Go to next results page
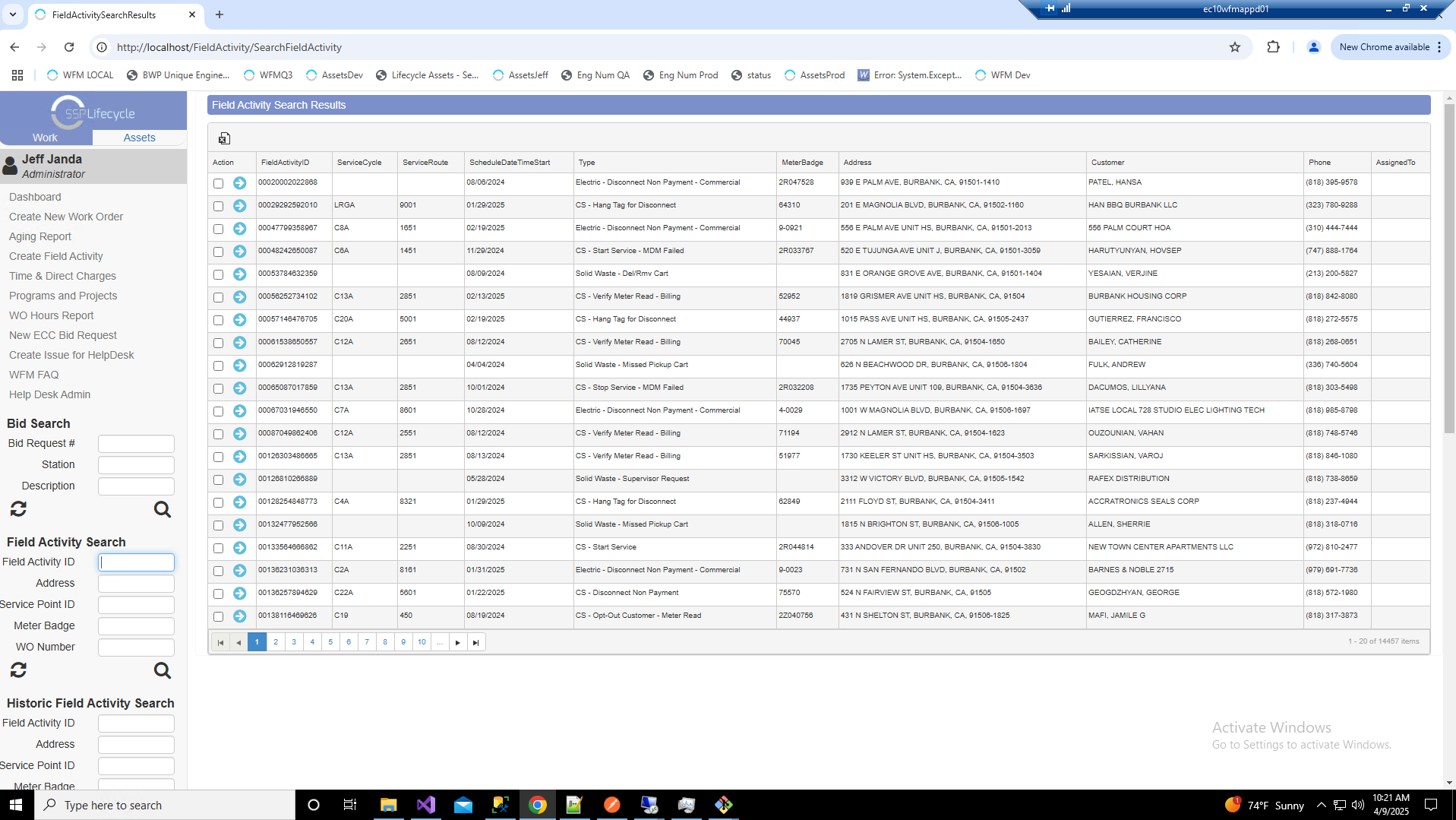The height and width of the screenshot is (820, 1456). pos(458,642)
